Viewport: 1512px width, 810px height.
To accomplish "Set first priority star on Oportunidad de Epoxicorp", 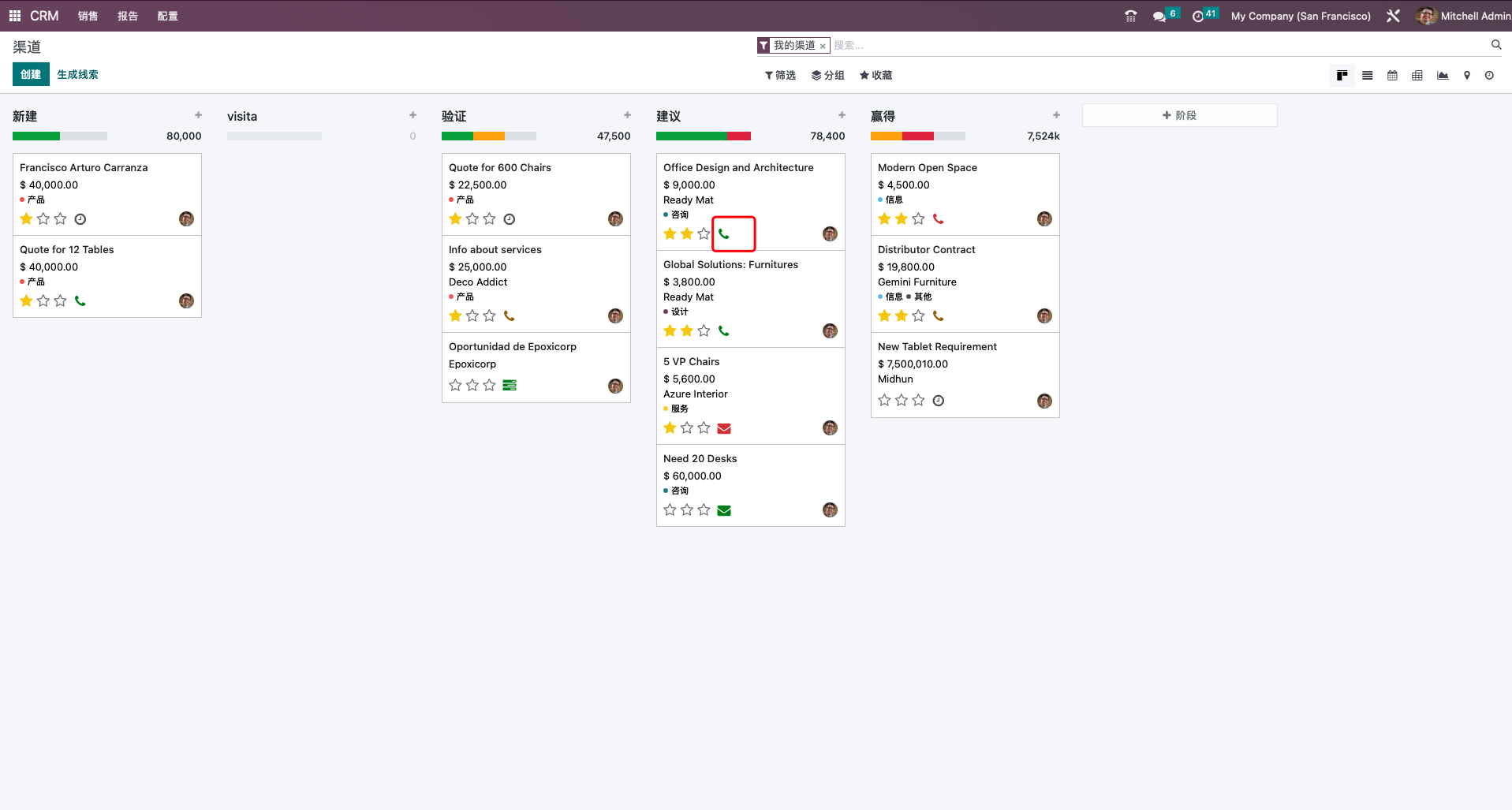I will tap(455, 385).
